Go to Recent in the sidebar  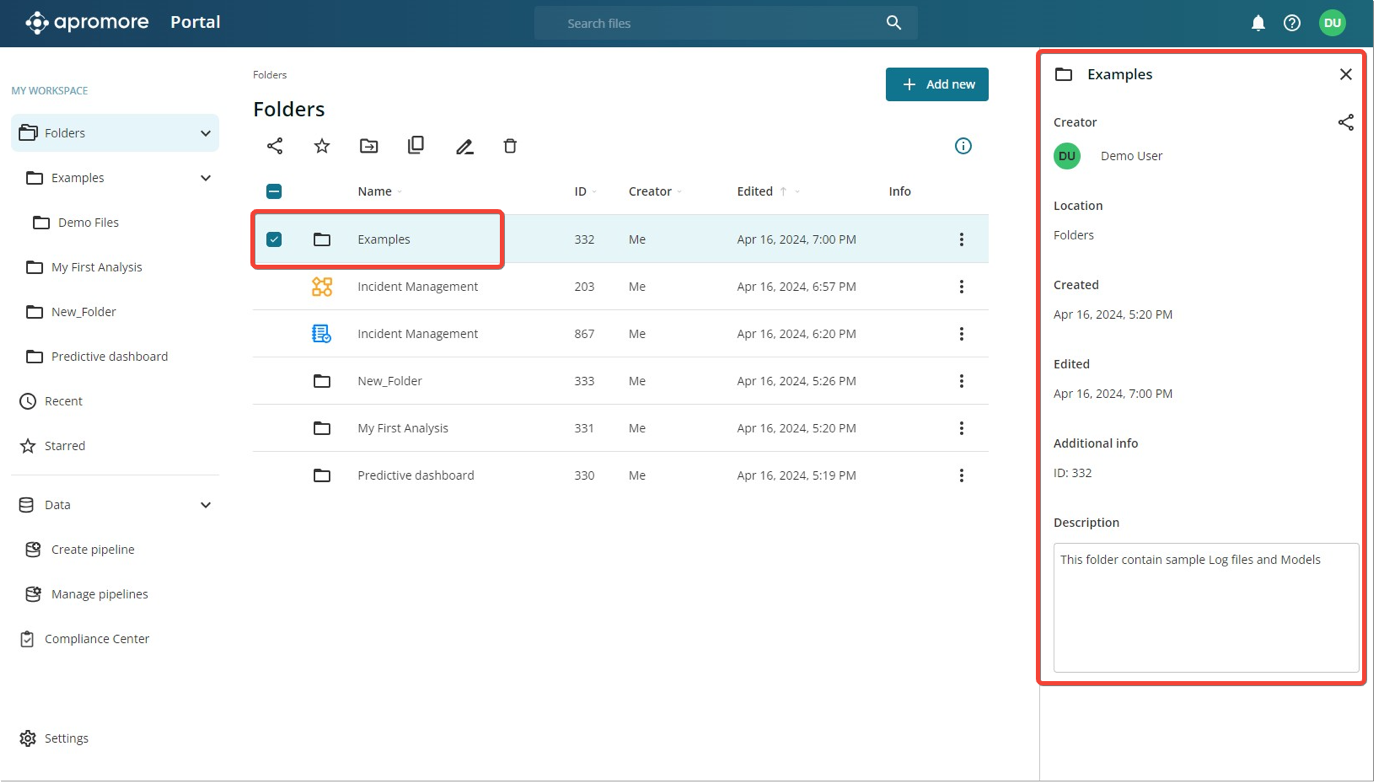tap(63, 401)
